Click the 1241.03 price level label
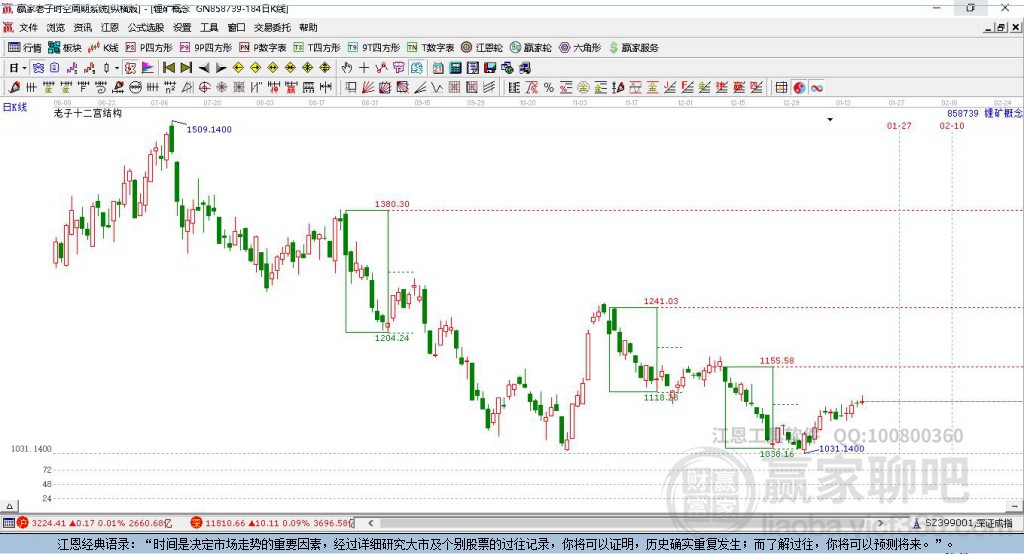This screenshot has width=1024, height=554. click(661, 301)
